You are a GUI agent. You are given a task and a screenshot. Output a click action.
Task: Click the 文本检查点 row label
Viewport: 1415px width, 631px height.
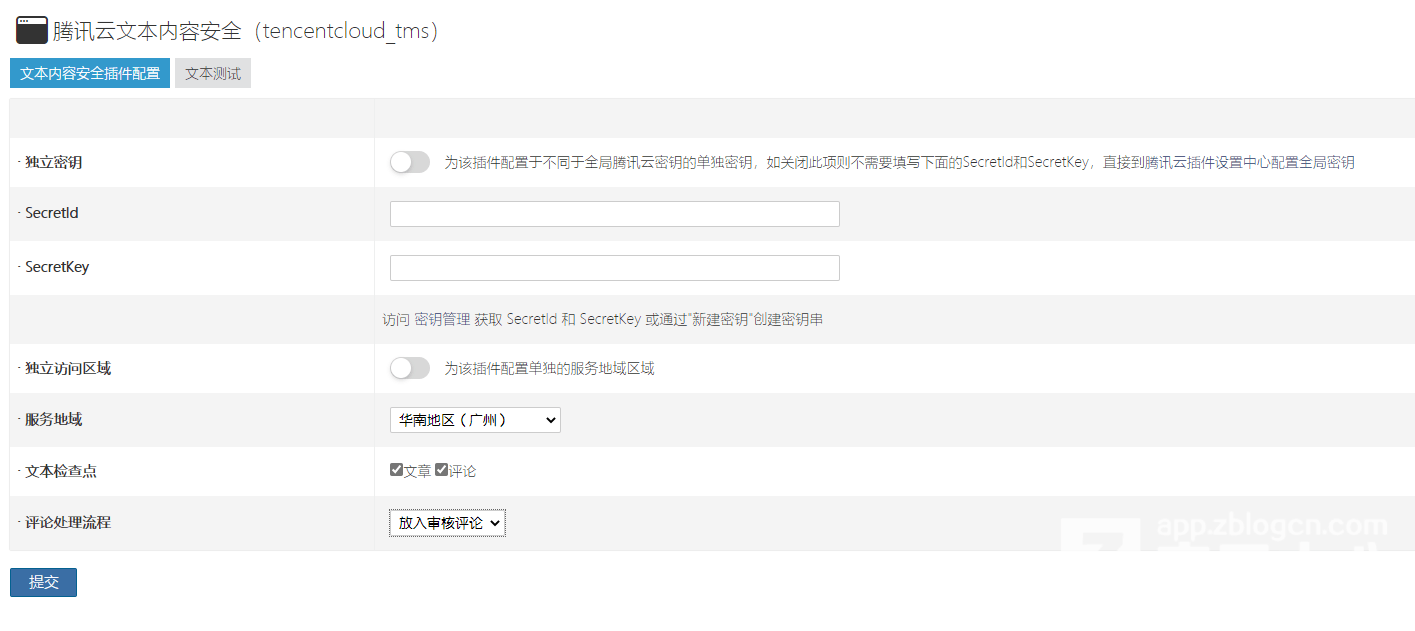tap(61, 471)
